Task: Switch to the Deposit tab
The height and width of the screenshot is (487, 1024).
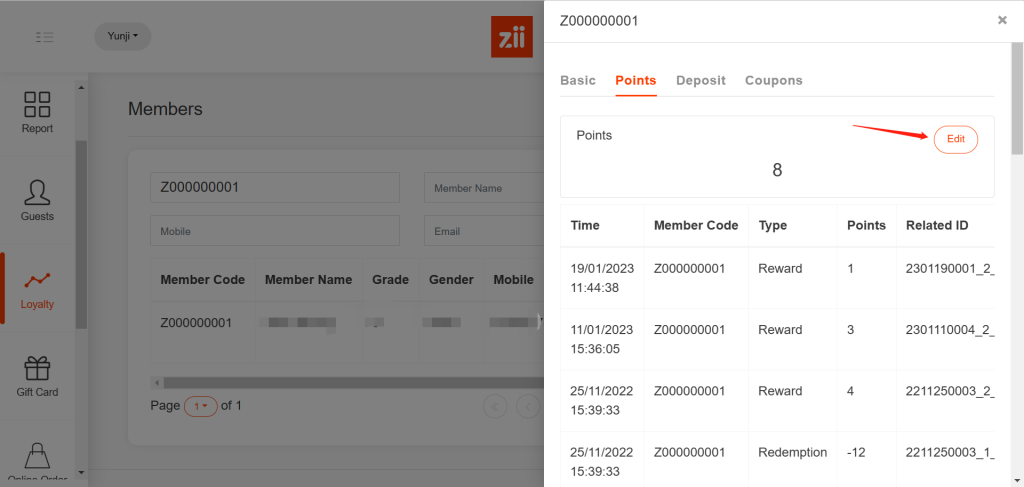Action: click(700, 80)
